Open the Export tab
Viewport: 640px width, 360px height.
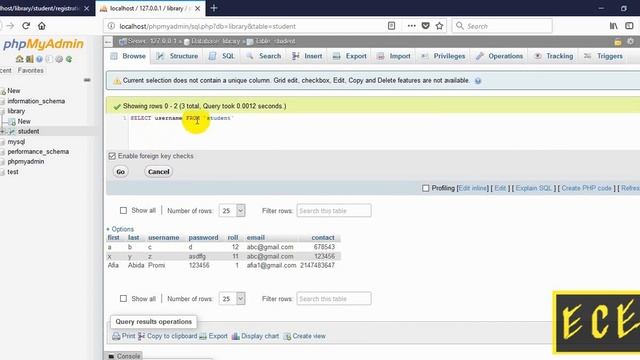point(350,56)
